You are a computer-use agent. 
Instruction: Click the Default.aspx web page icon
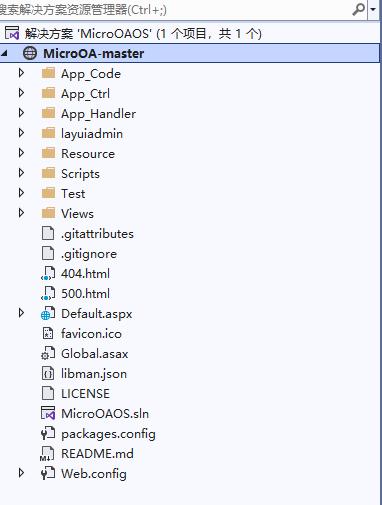coord(48,313)
